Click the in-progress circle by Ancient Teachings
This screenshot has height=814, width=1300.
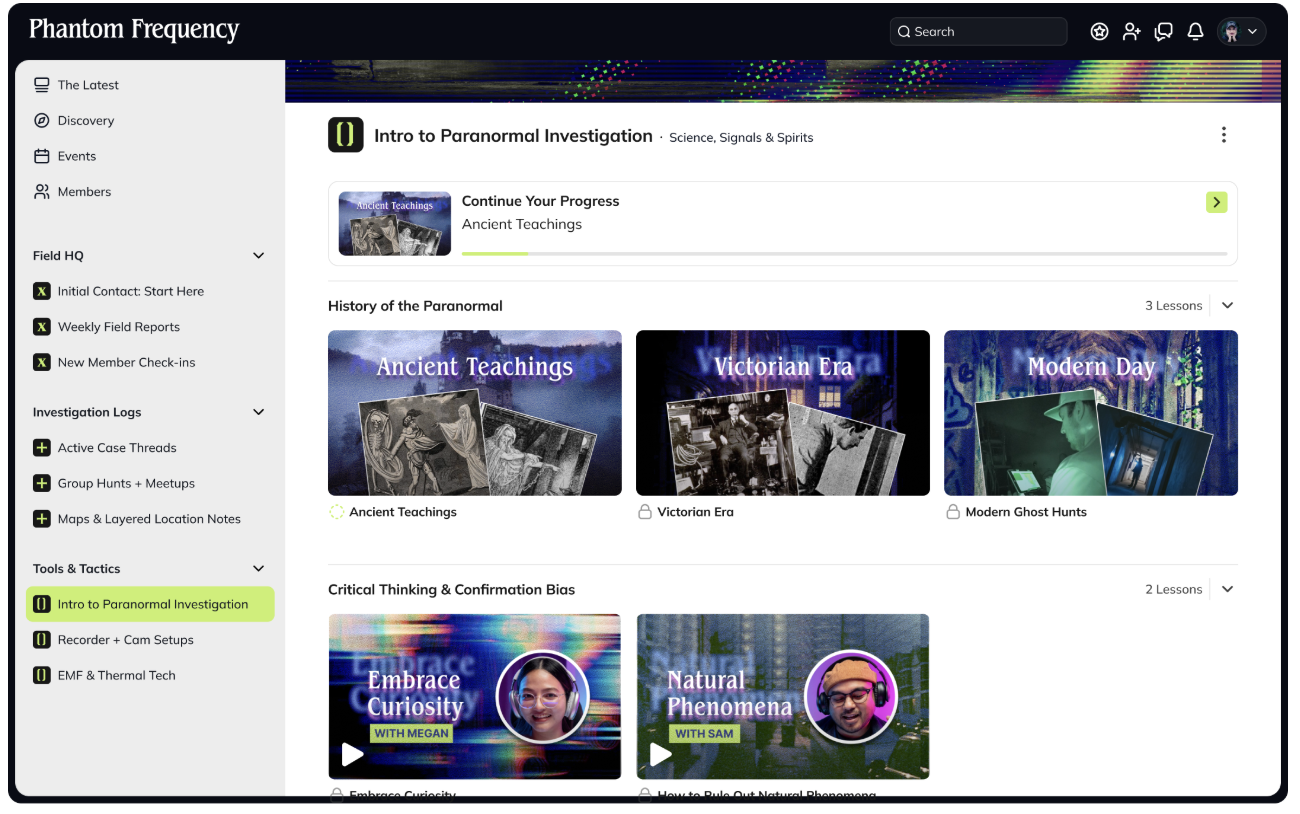[x=337, y=512]
